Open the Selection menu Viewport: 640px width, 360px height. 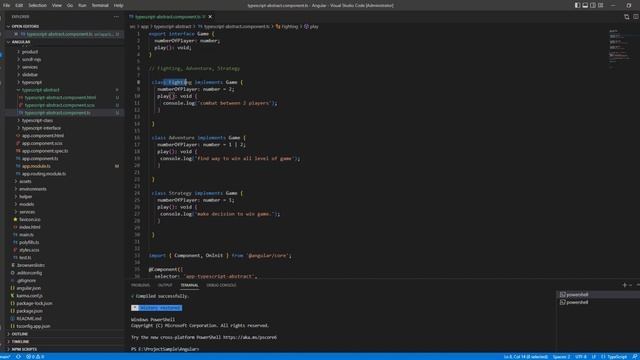(x=37, y=5)
